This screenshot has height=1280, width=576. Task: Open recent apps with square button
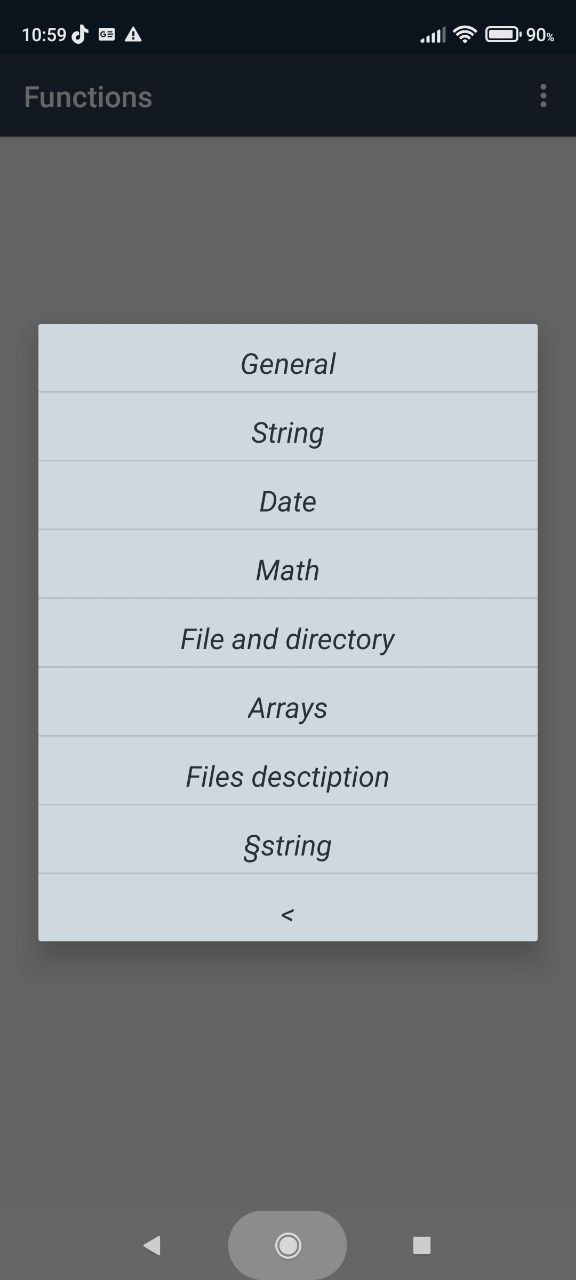click(x=421, y=1245)
